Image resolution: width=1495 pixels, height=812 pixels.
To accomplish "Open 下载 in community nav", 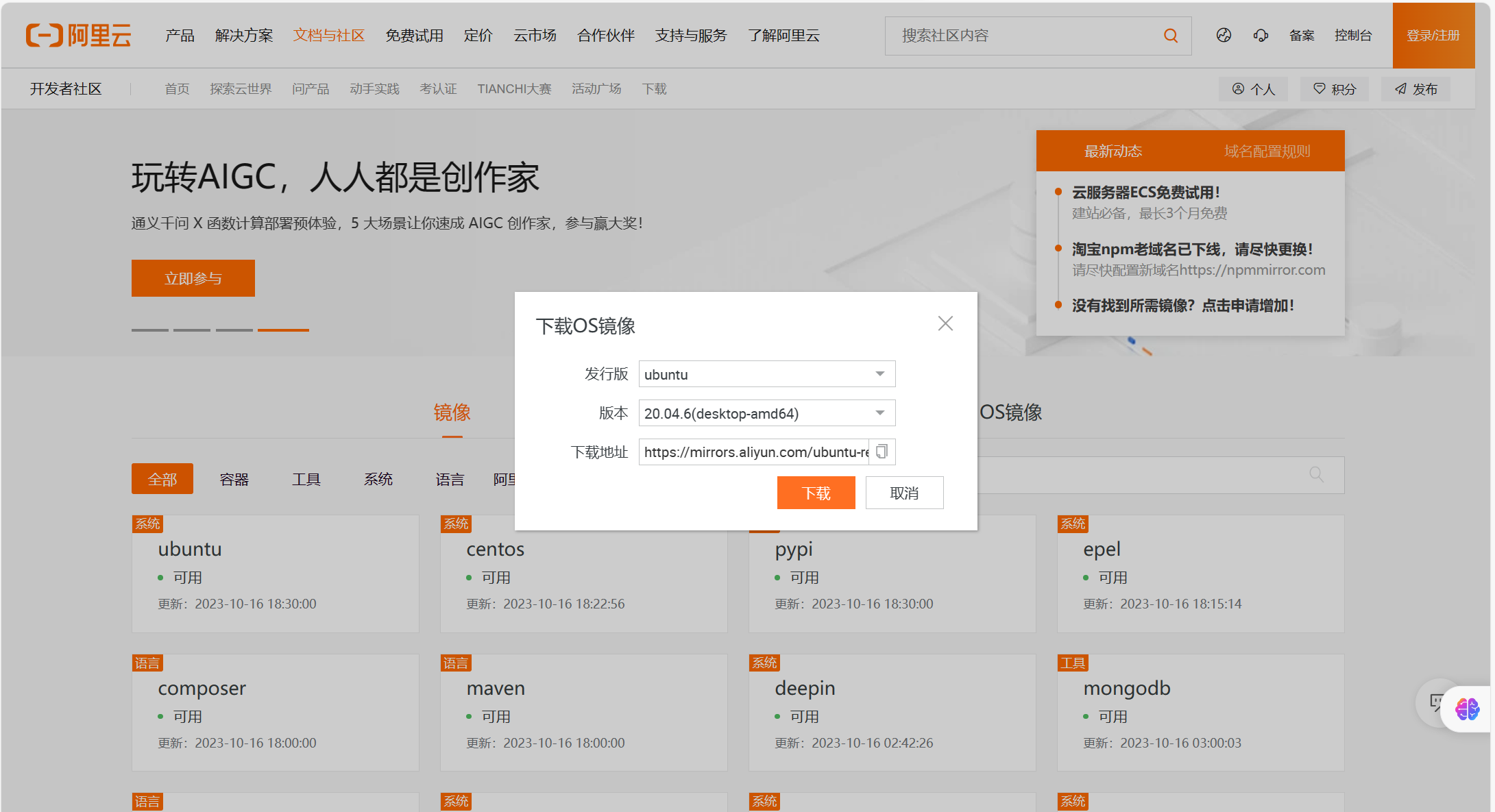I will click(x=654, y=89).
